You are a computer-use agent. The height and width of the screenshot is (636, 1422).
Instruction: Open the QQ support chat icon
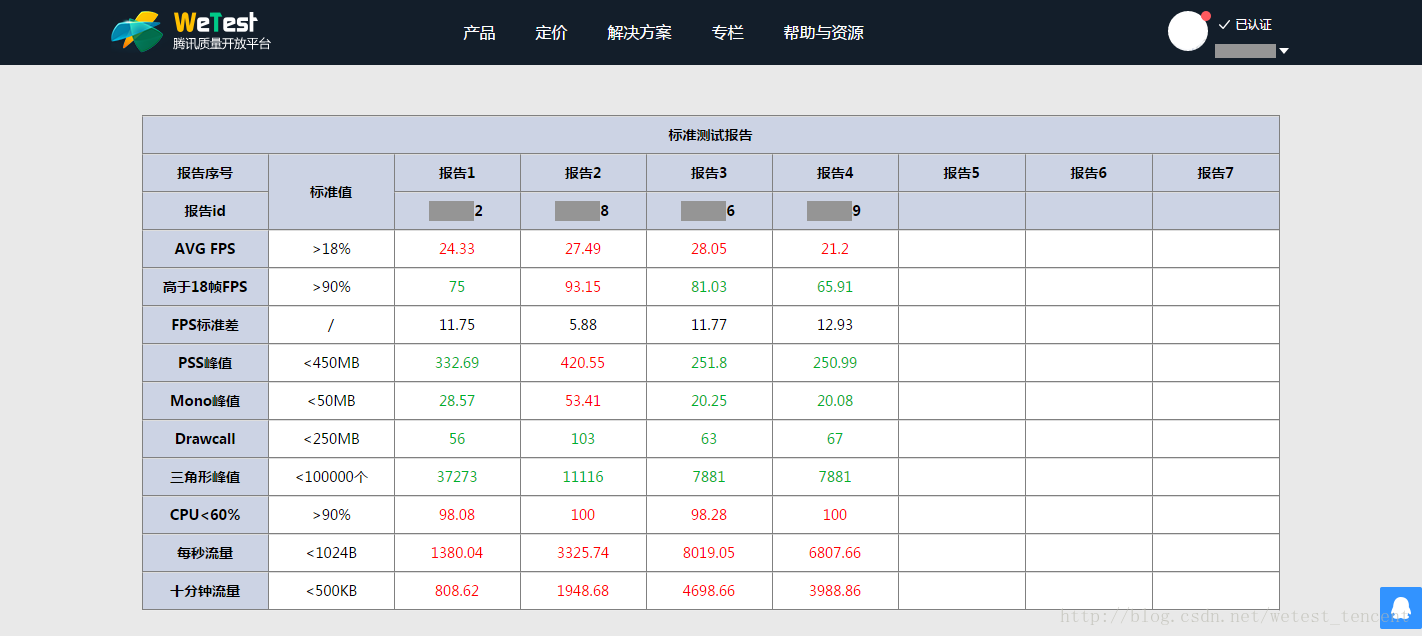(1401, 608)
